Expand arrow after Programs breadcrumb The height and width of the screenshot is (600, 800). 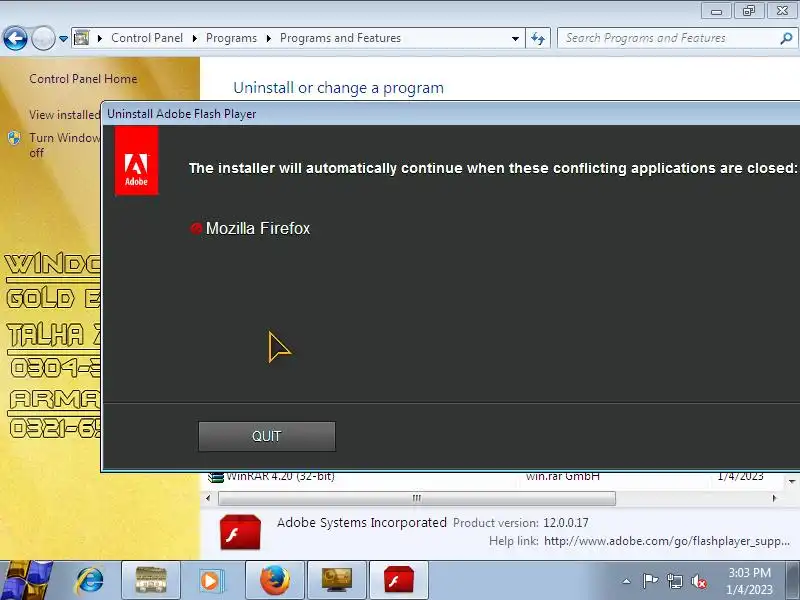point(268,38)
